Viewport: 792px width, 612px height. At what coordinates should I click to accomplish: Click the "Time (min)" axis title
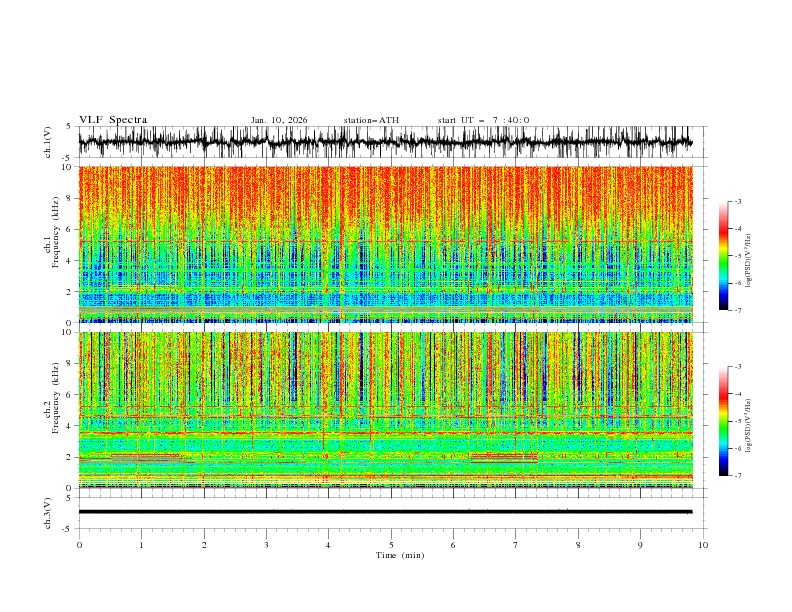click(400, 555)
